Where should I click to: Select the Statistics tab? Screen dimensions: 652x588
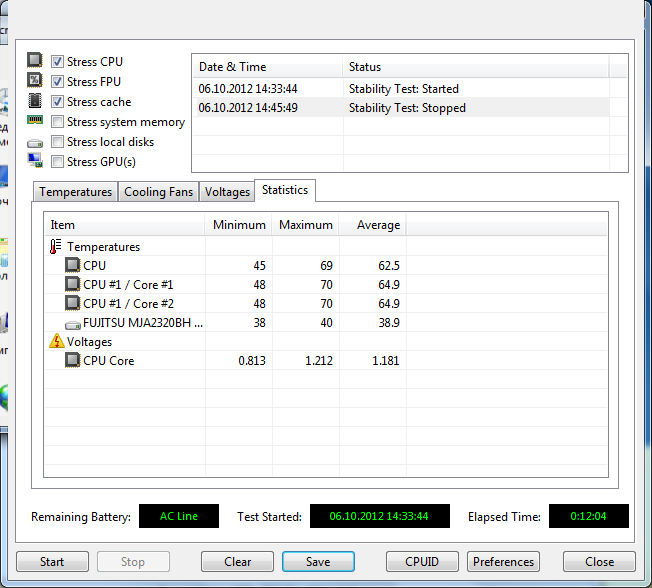pyautogui.click(x=285, y=190)
